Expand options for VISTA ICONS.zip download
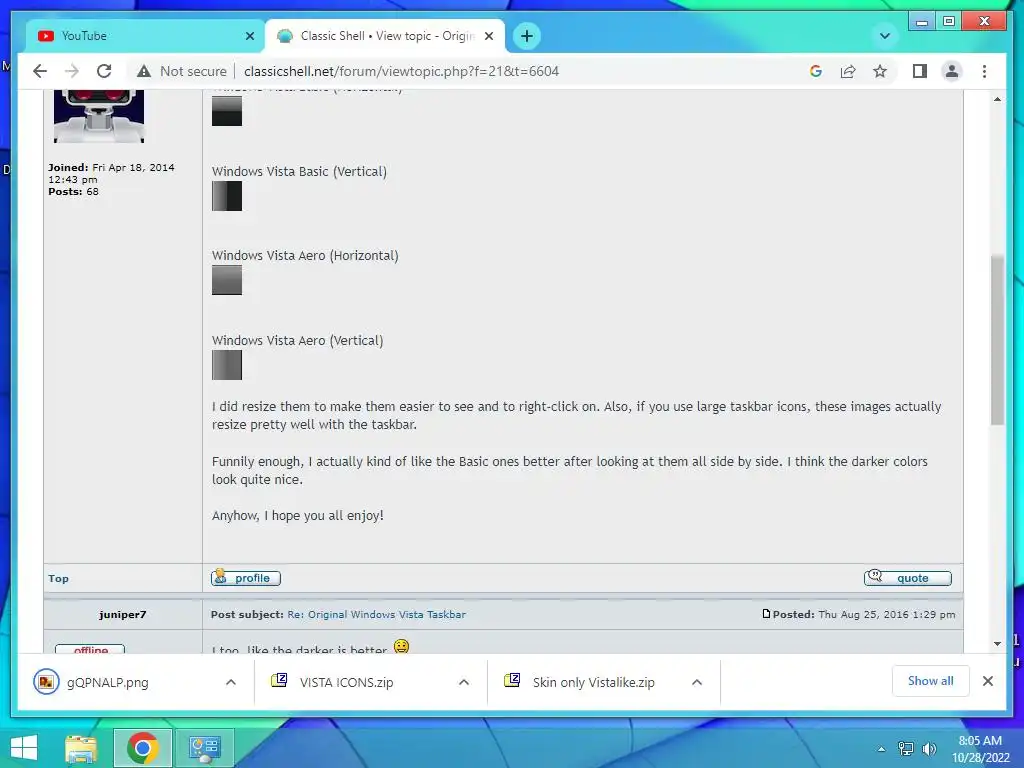 pyautogui.click(x=464, y=682)
